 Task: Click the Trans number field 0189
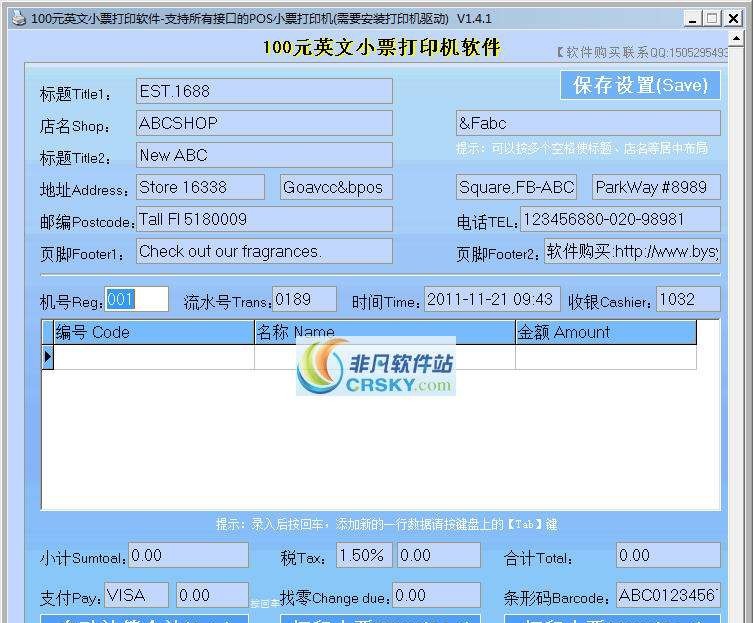click(305, 299)
